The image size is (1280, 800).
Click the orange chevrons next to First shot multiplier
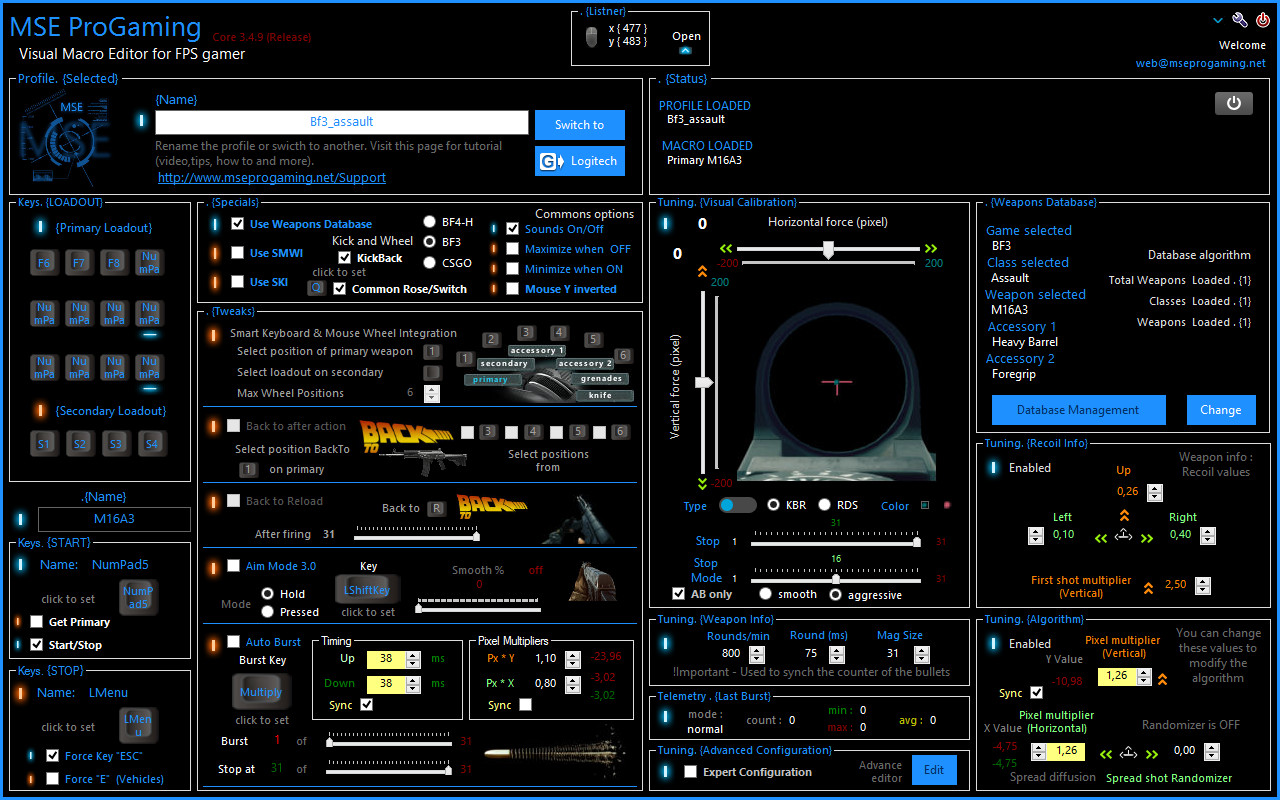1148,587
